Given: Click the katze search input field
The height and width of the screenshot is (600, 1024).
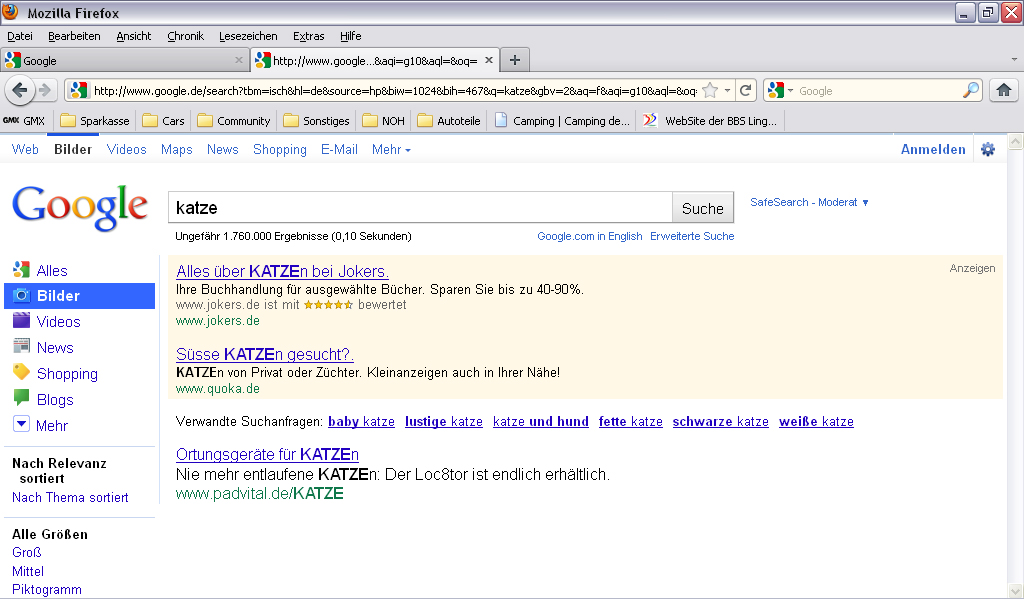Looking at the screenshot, I should pos(420,208).
